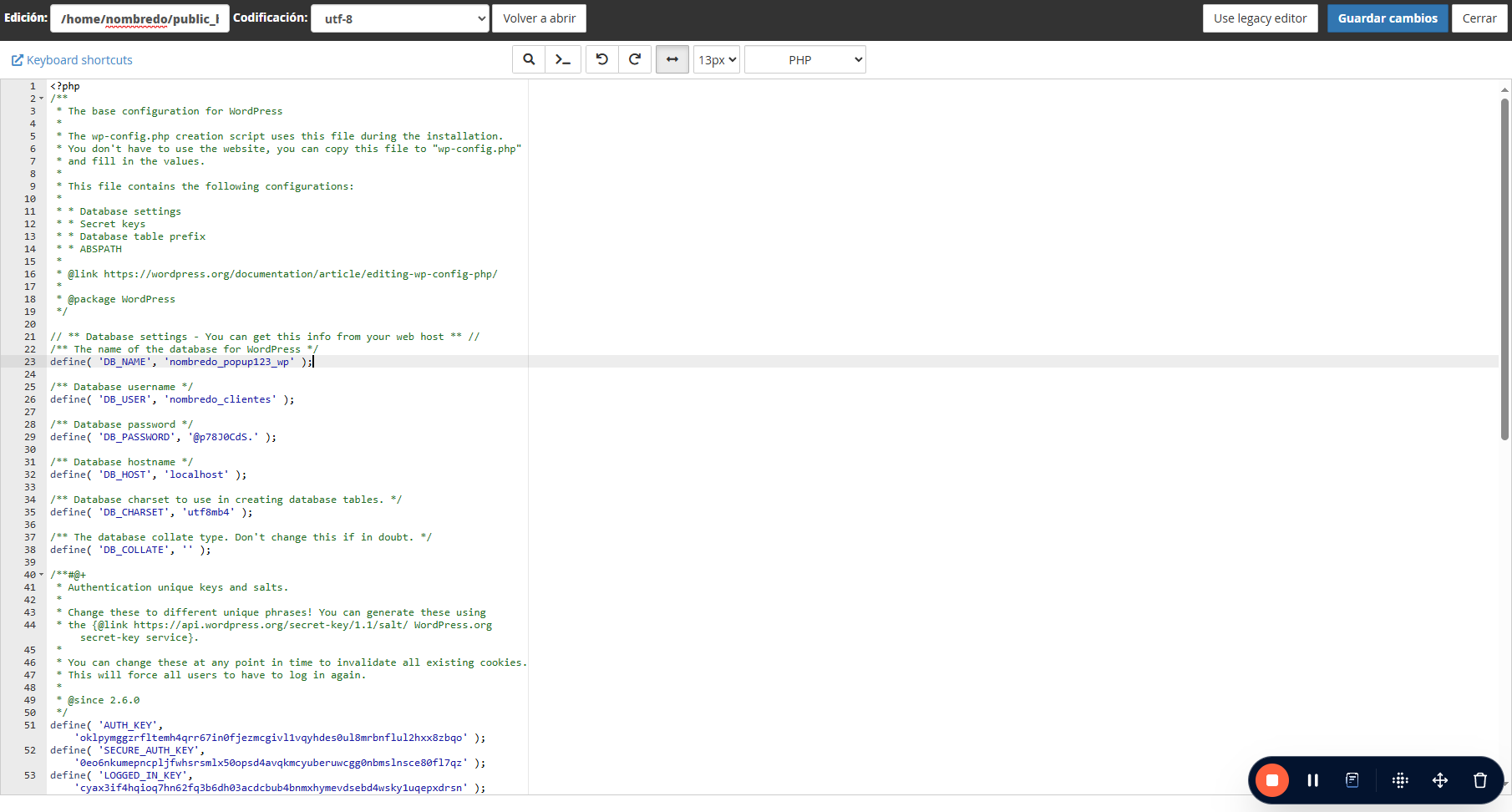
Task: Toggle line wrap horizontal arrows button
Action: point(672,59)
